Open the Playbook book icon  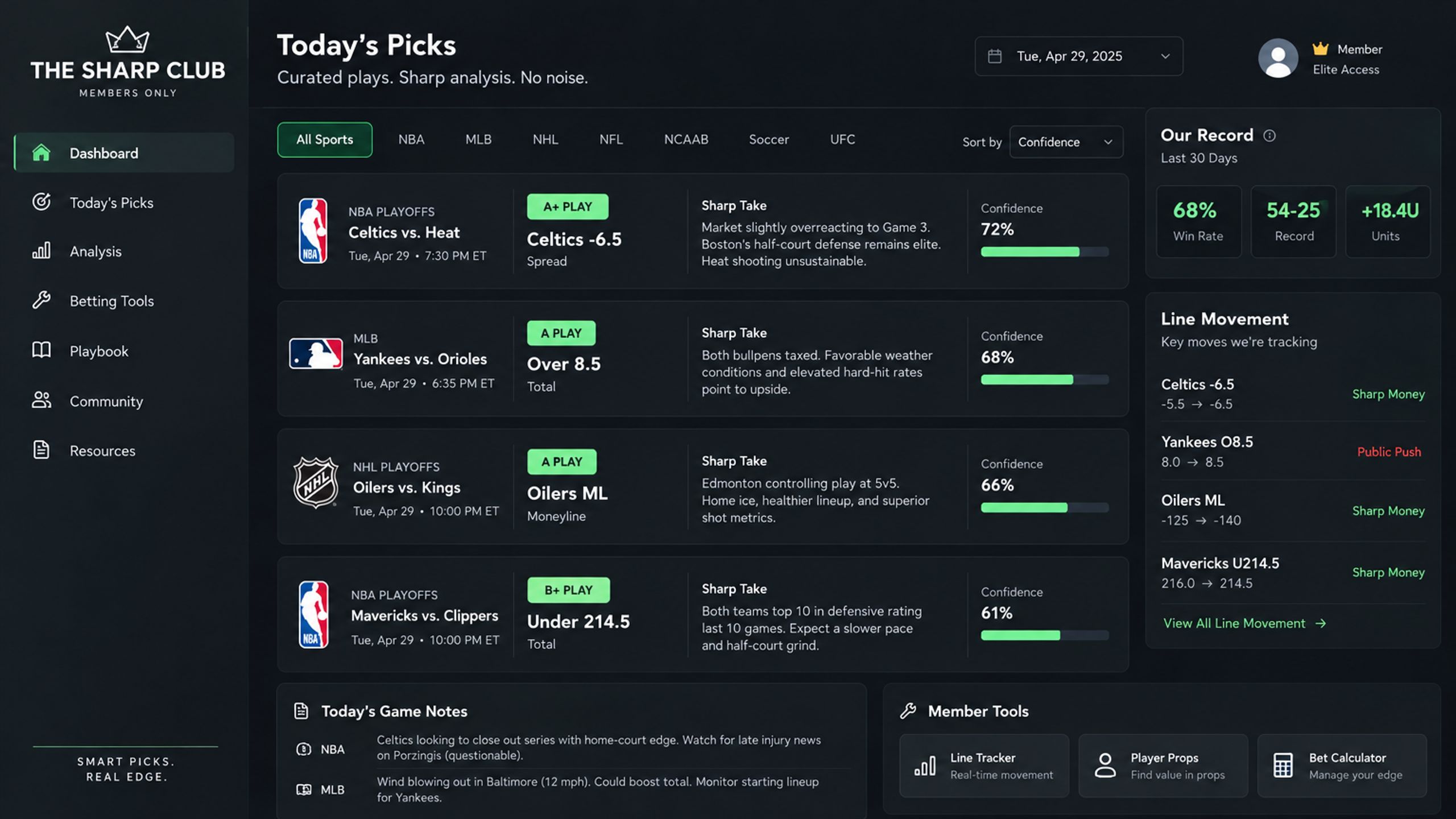[41, 350]
